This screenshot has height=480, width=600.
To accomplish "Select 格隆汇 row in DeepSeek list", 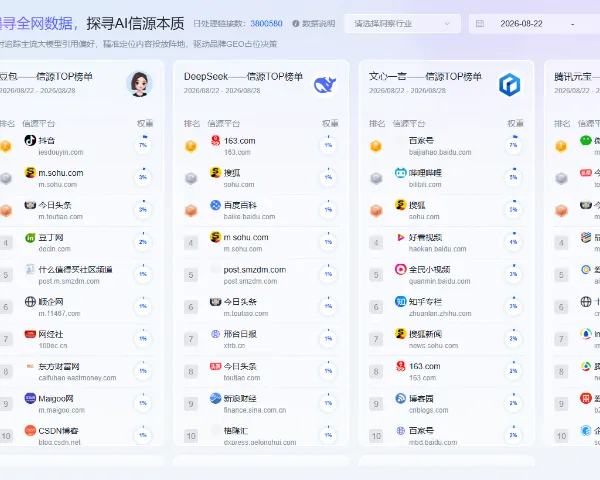I will point(261,436).
